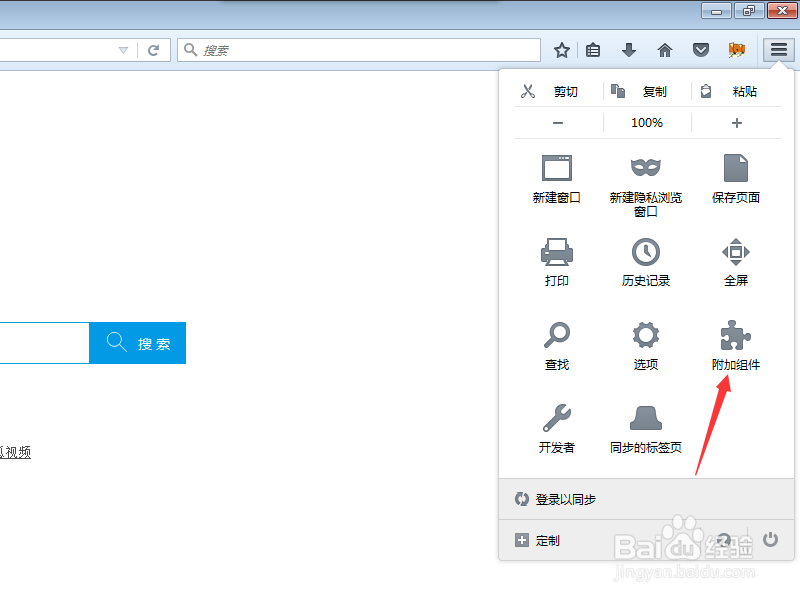
Task: Toggle 全屏 (Fullscreen) mode
Action: coord(735,262)
